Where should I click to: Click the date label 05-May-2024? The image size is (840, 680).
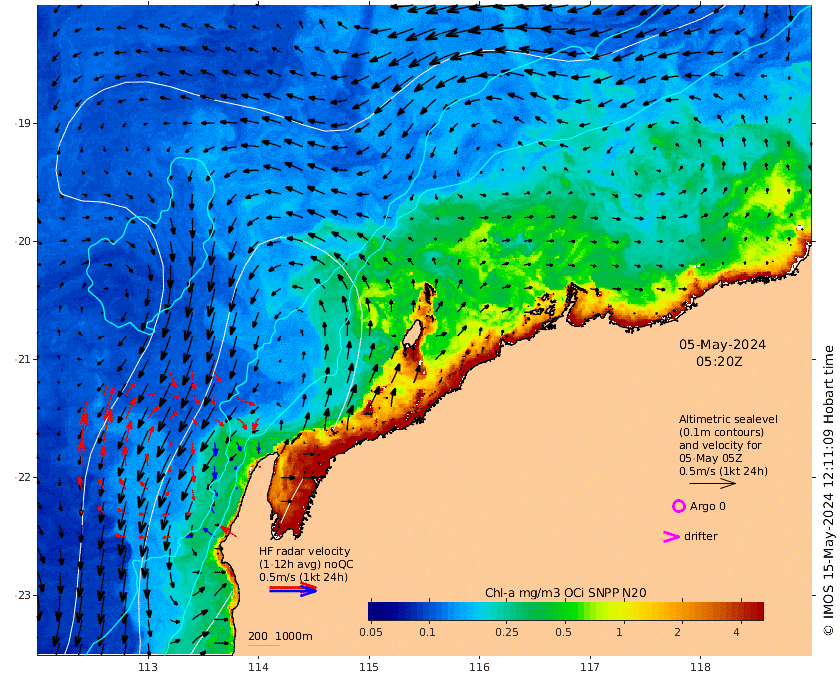coord(722,345)
